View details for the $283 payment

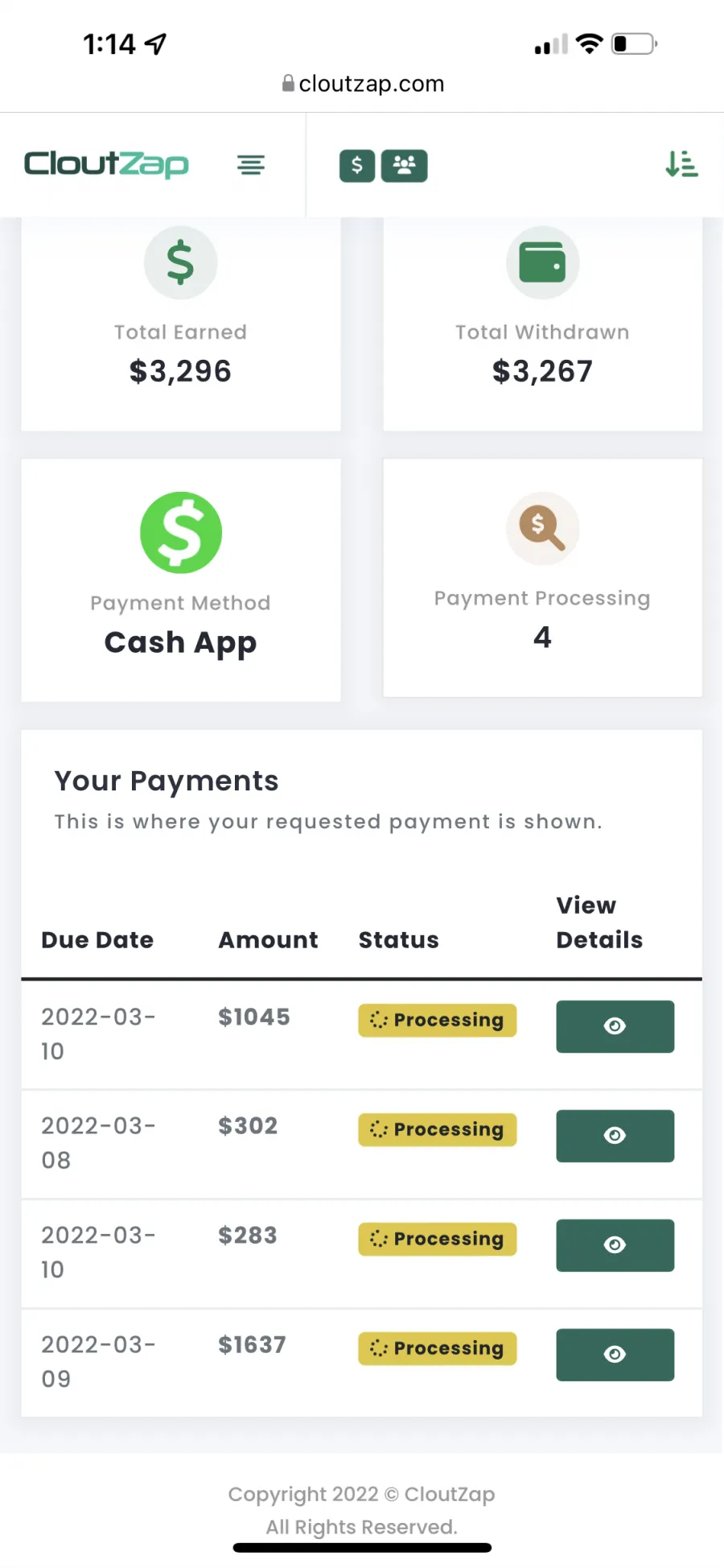615,1245
